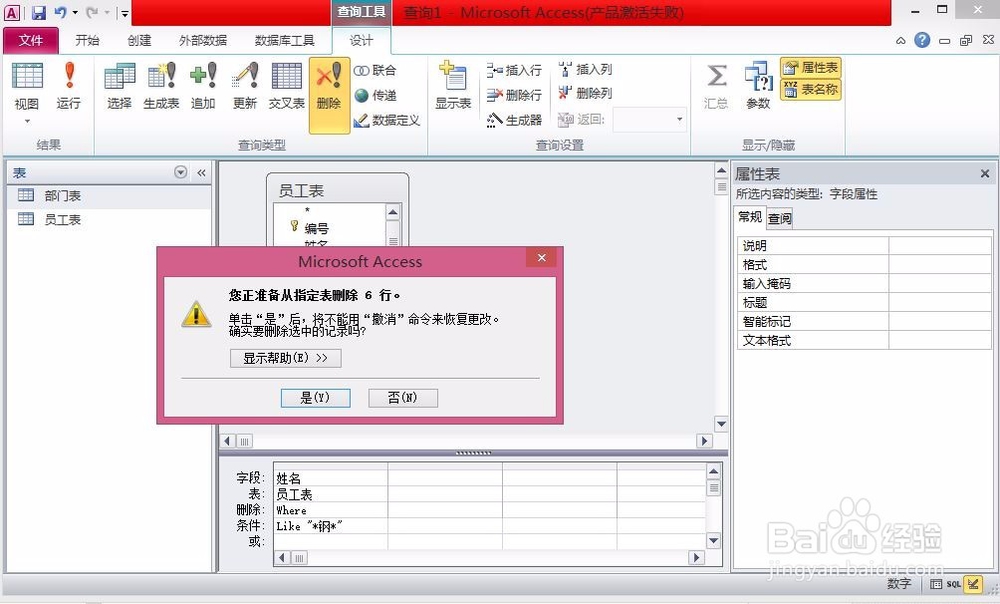Click the Where cell in 删除 row
This screenshot has width=1000, height=604.
[330, 510]
